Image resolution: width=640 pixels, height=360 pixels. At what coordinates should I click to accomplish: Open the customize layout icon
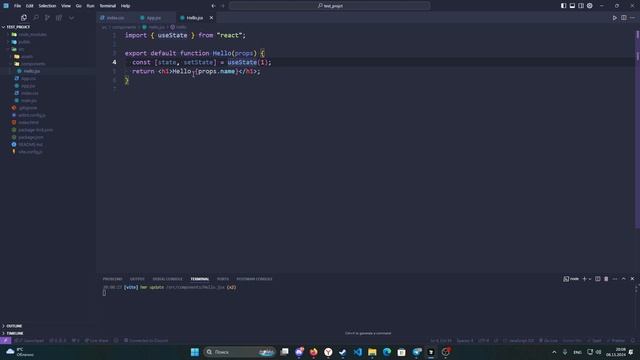[590, 6]
